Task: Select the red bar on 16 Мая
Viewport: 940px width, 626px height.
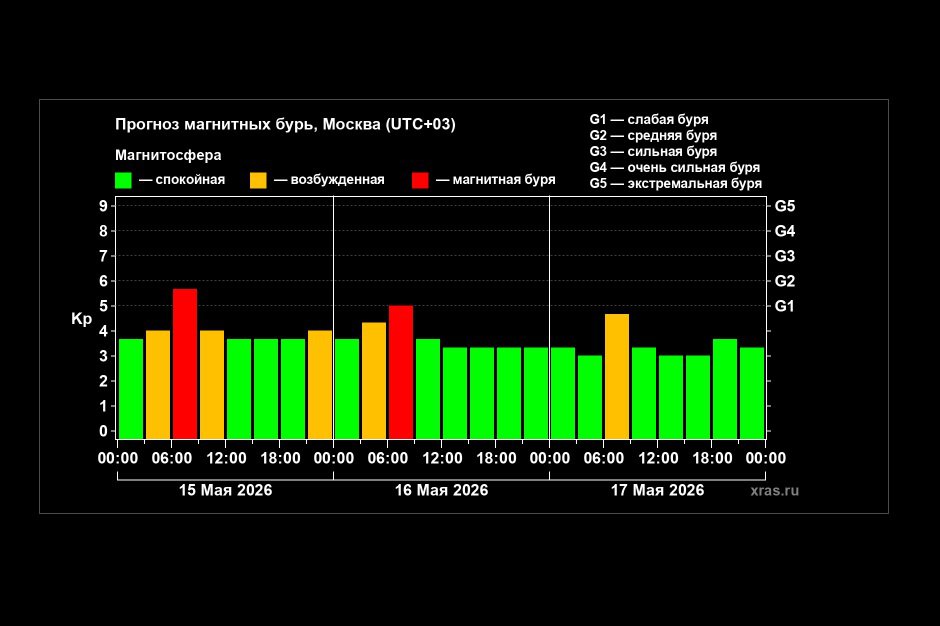Action: (x=400, y=372)
